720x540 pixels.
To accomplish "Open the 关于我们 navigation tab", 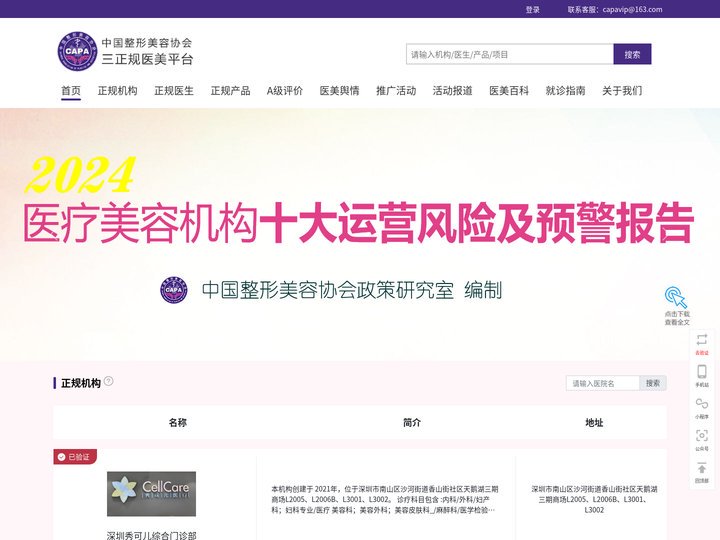I will click(622, 91).
